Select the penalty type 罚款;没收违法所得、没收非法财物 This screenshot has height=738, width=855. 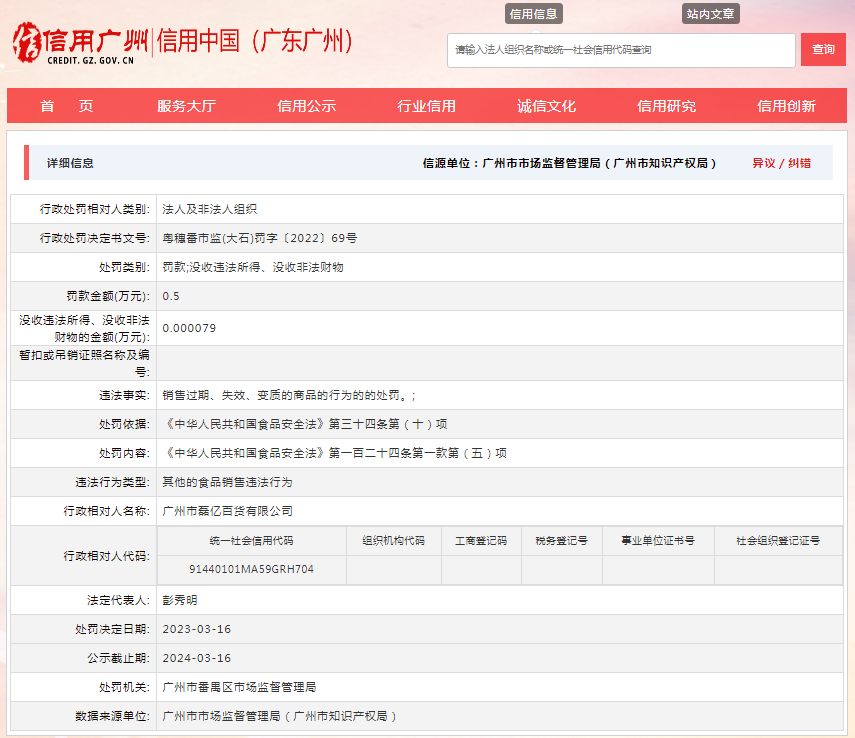click(253, 267)
